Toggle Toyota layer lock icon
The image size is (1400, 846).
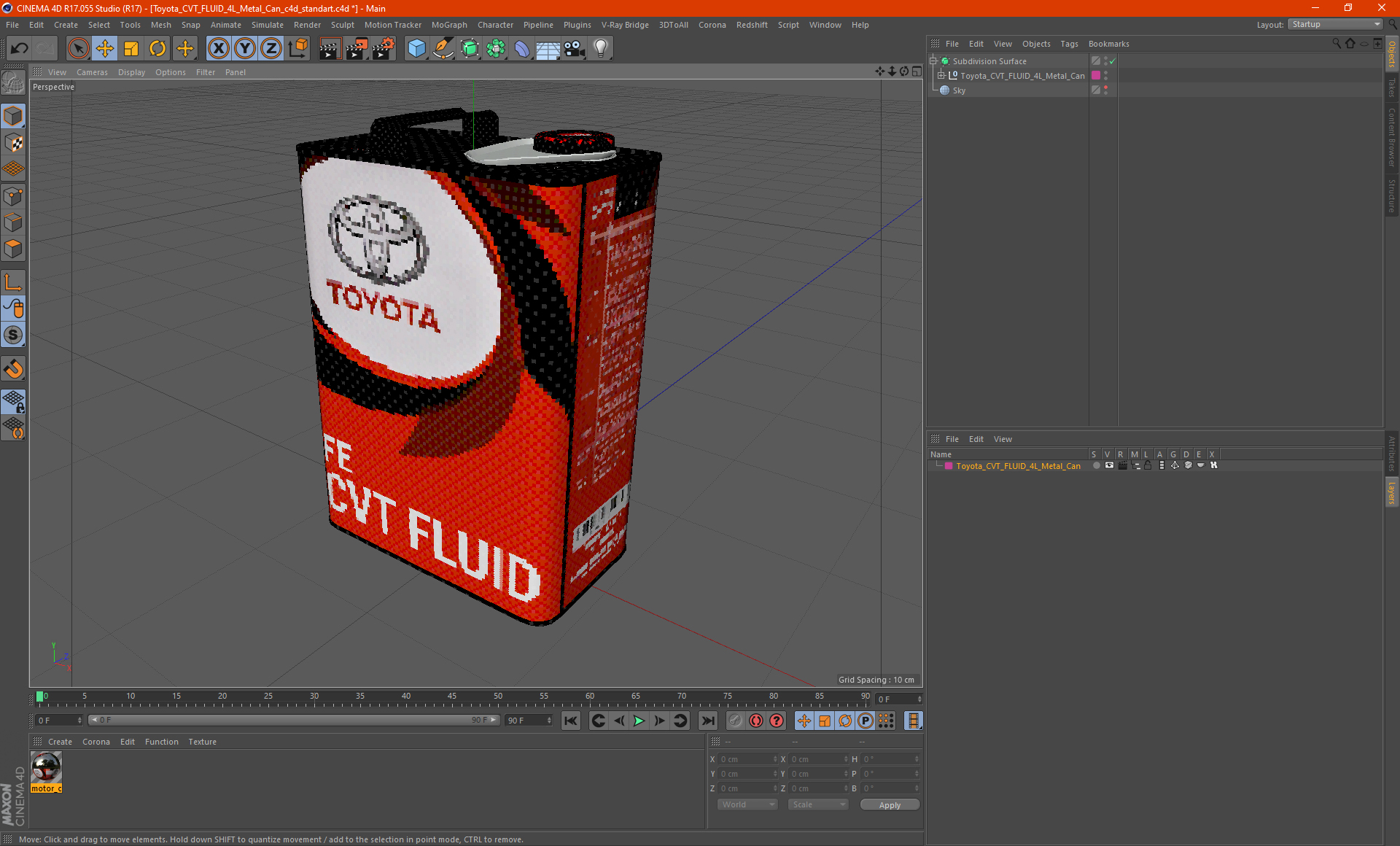point(1148,465)
